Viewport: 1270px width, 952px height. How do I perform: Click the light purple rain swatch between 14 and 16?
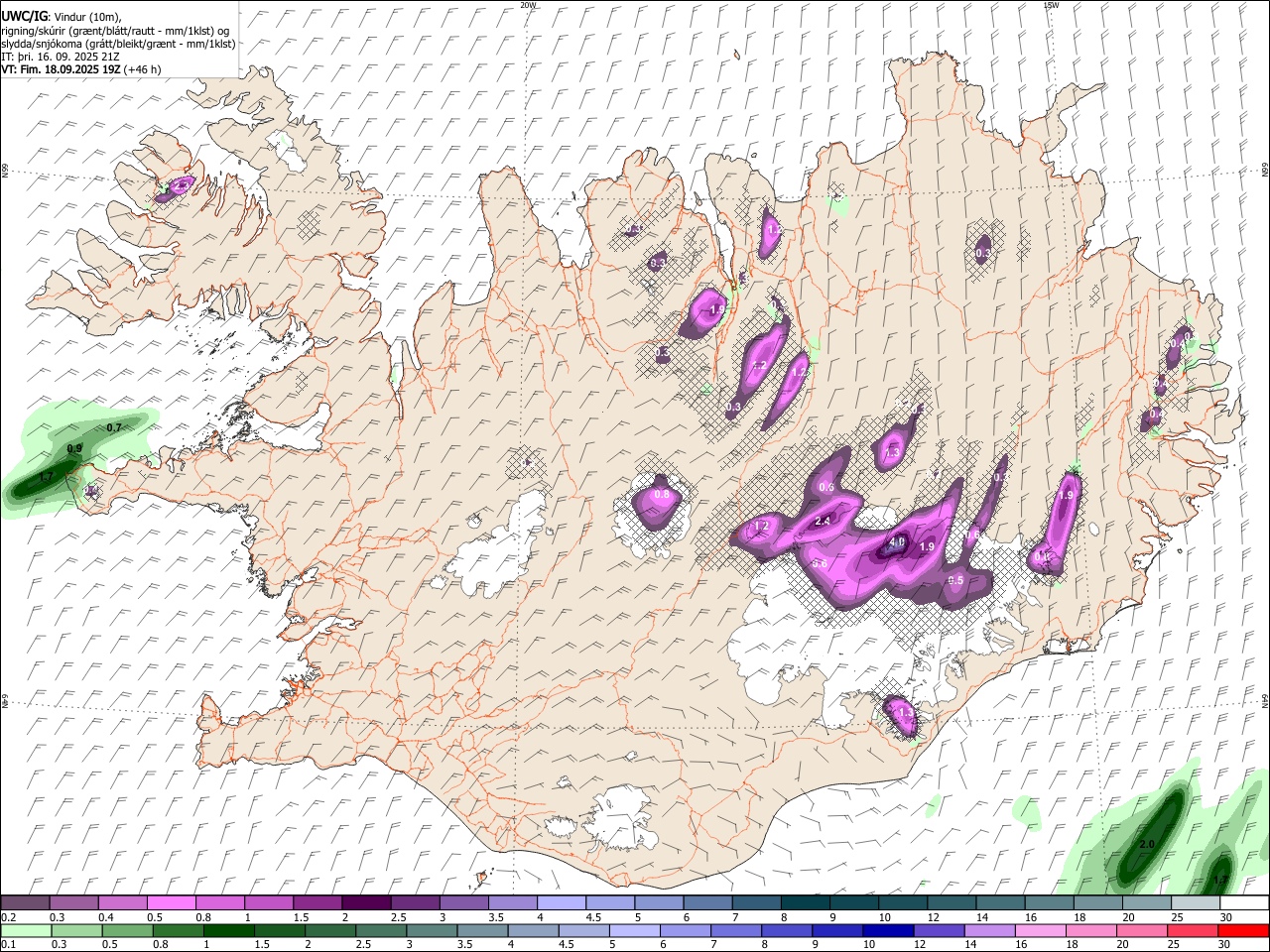(x=989, y=929)
